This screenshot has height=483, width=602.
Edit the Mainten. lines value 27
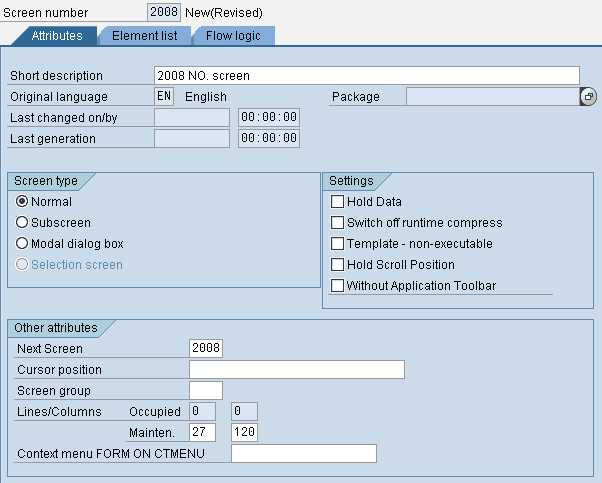point(202,433)
